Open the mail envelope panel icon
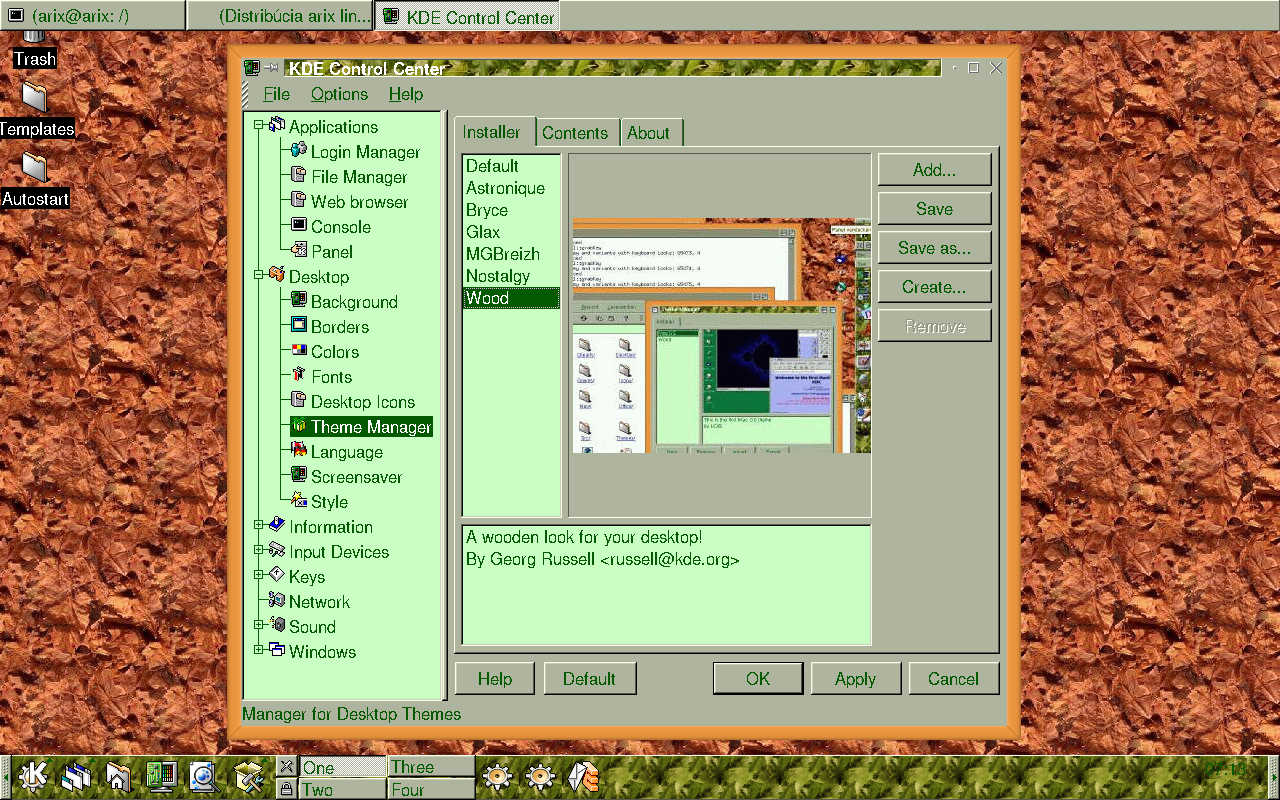 (583, 777)
